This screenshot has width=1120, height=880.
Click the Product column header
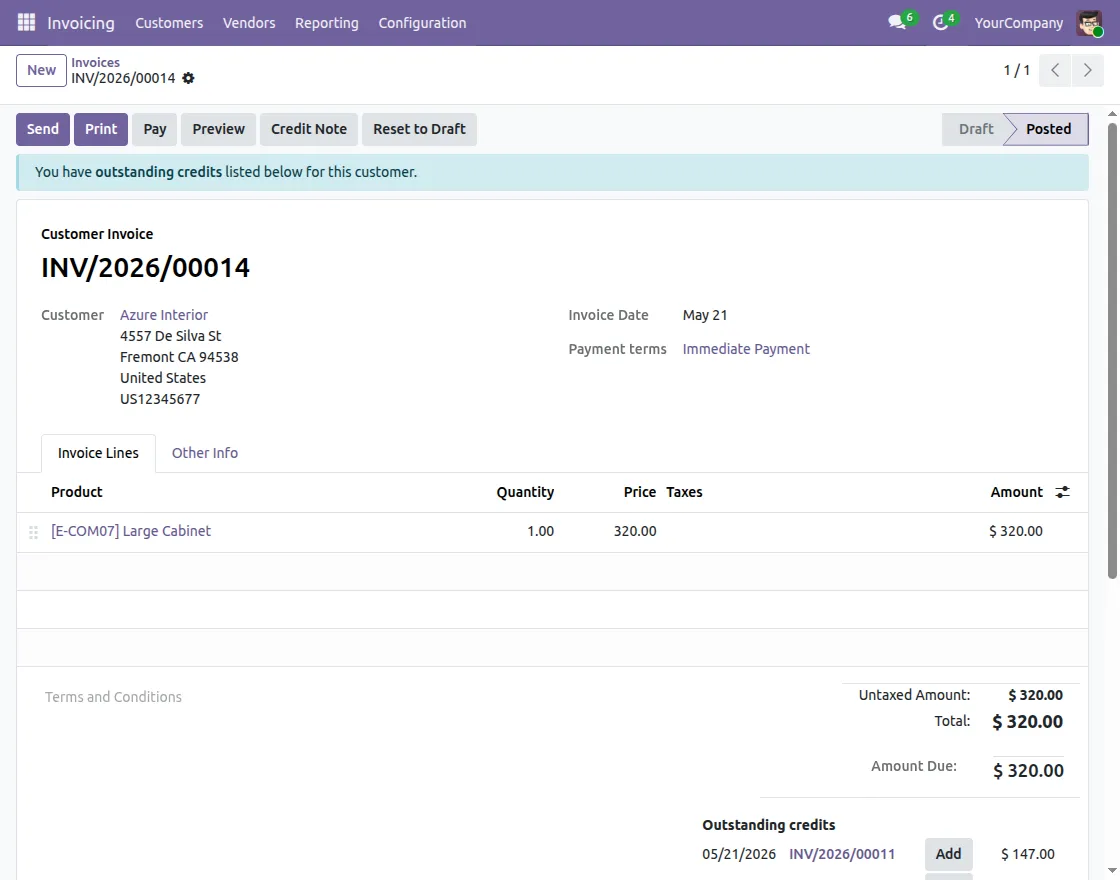(76, 492)
